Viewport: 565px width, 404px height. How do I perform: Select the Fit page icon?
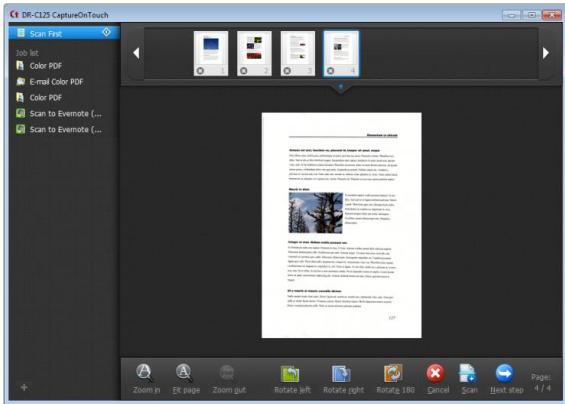tap(184, 373)
